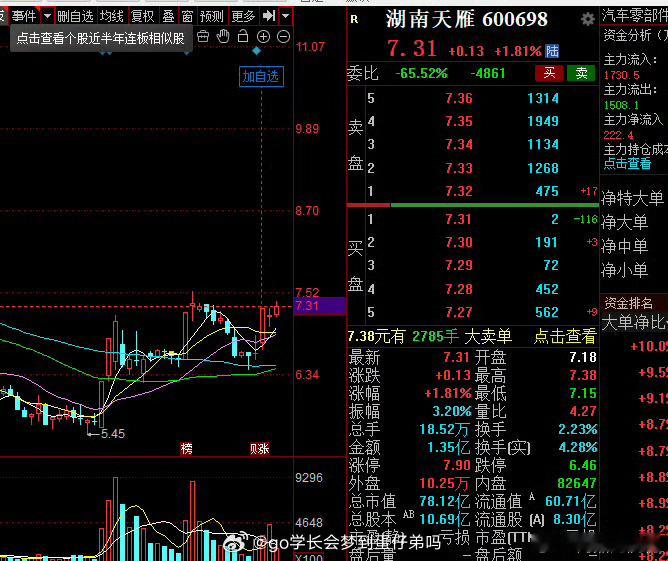Toggle the unlock padlock icon
668x561 pixels.
[x=243, y=36]
